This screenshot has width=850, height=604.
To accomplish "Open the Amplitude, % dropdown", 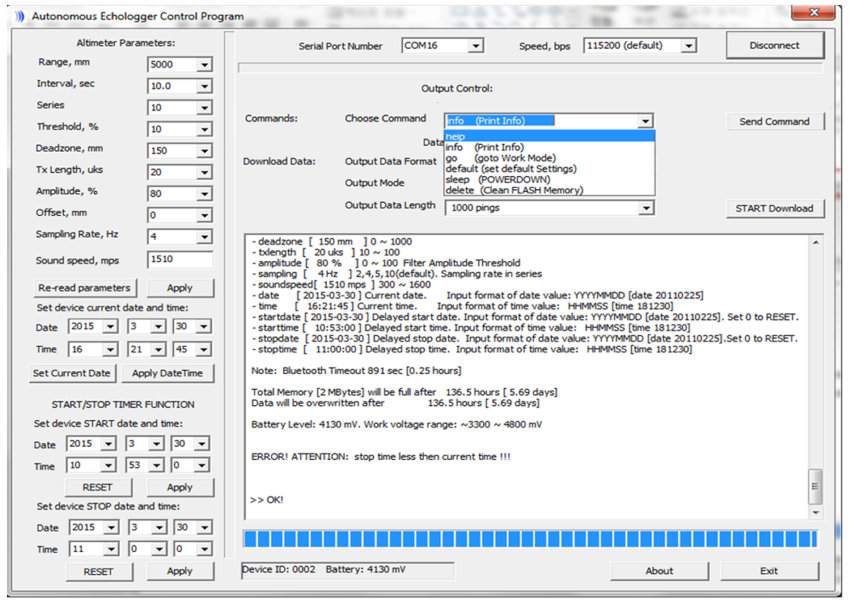I will (x=204, y=194).
